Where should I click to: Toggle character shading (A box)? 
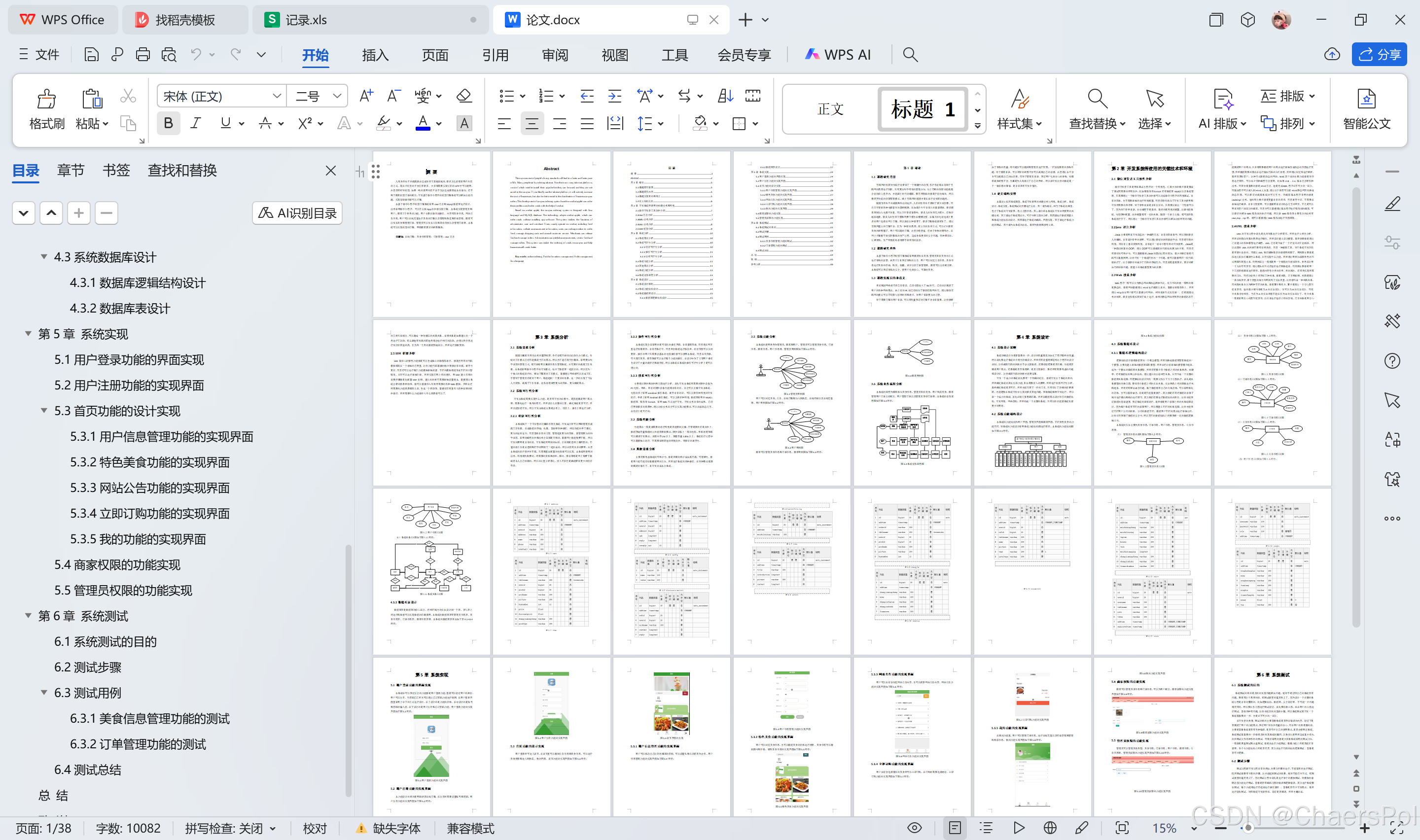pyautogui.click(x=464, y=123)
